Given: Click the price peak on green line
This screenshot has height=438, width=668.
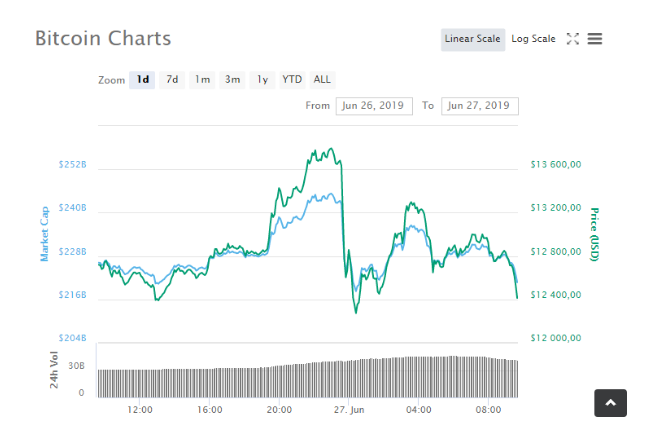Looking at the screenshot, I should tap(330, 150).
